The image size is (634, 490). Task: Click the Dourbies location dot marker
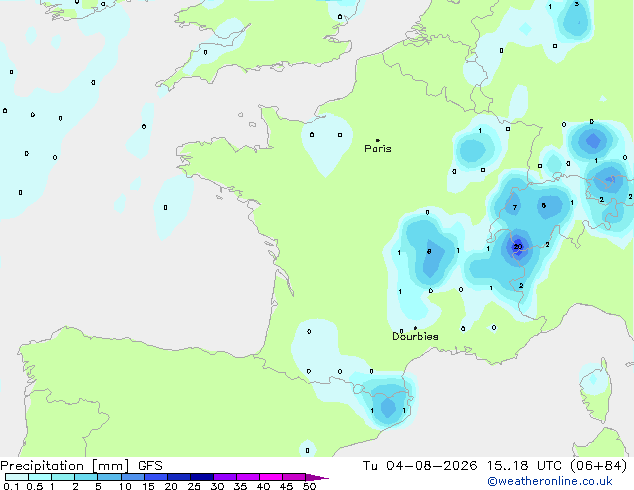[x=415, y=328]
